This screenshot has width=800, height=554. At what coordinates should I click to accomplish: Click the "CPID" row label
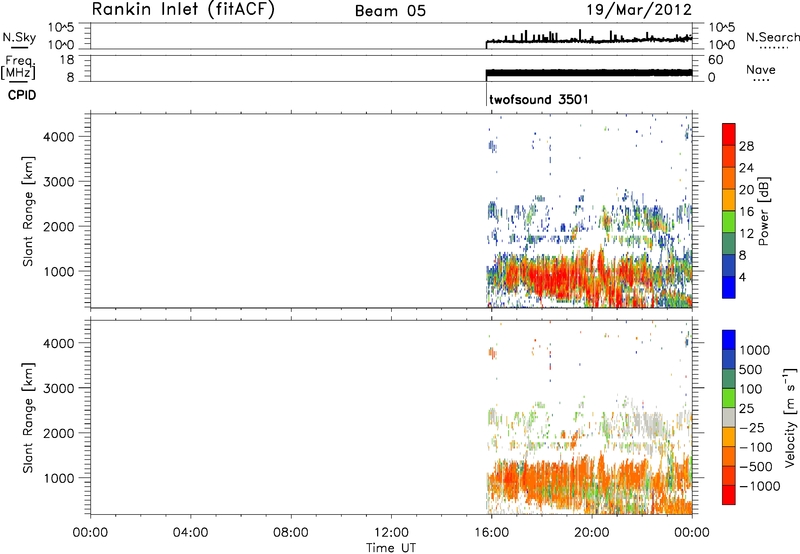pyautogui.click(x=22, y=95)
